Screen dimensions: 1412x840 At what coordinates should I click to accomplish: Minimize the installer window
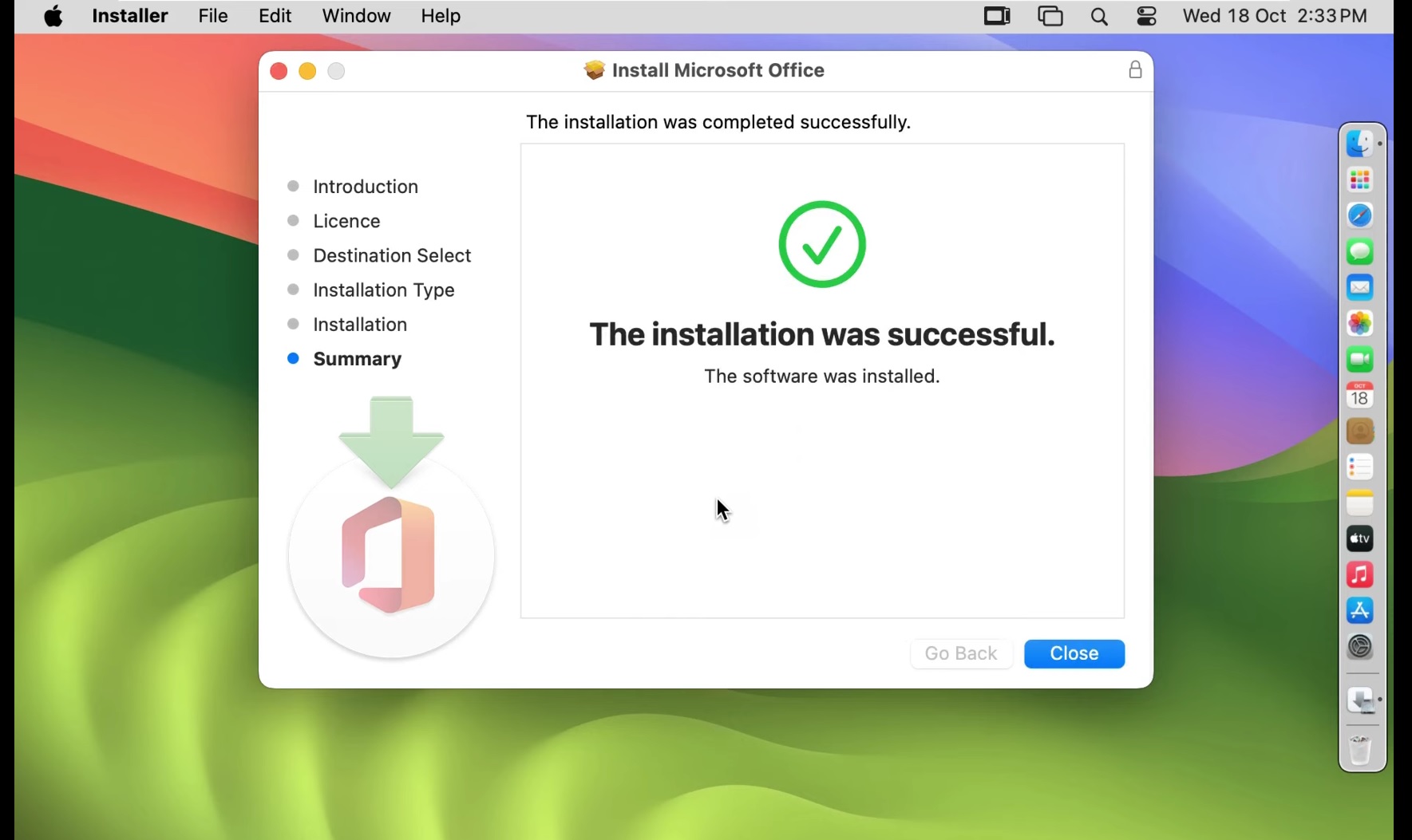click(x=307, y=71)
